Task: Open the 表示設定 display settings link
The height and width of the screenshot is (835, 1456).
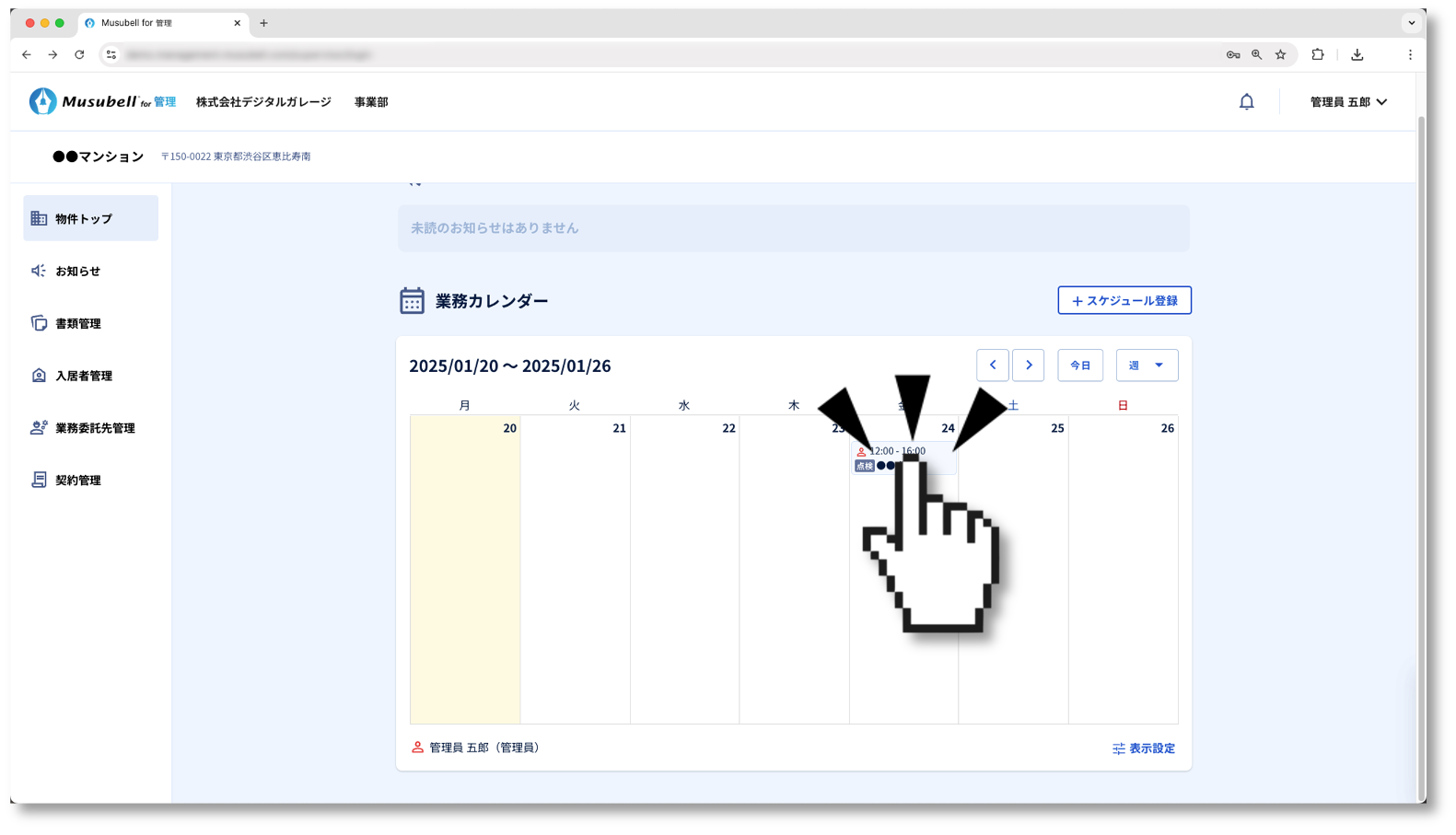Action: (x=1143, y=748)
